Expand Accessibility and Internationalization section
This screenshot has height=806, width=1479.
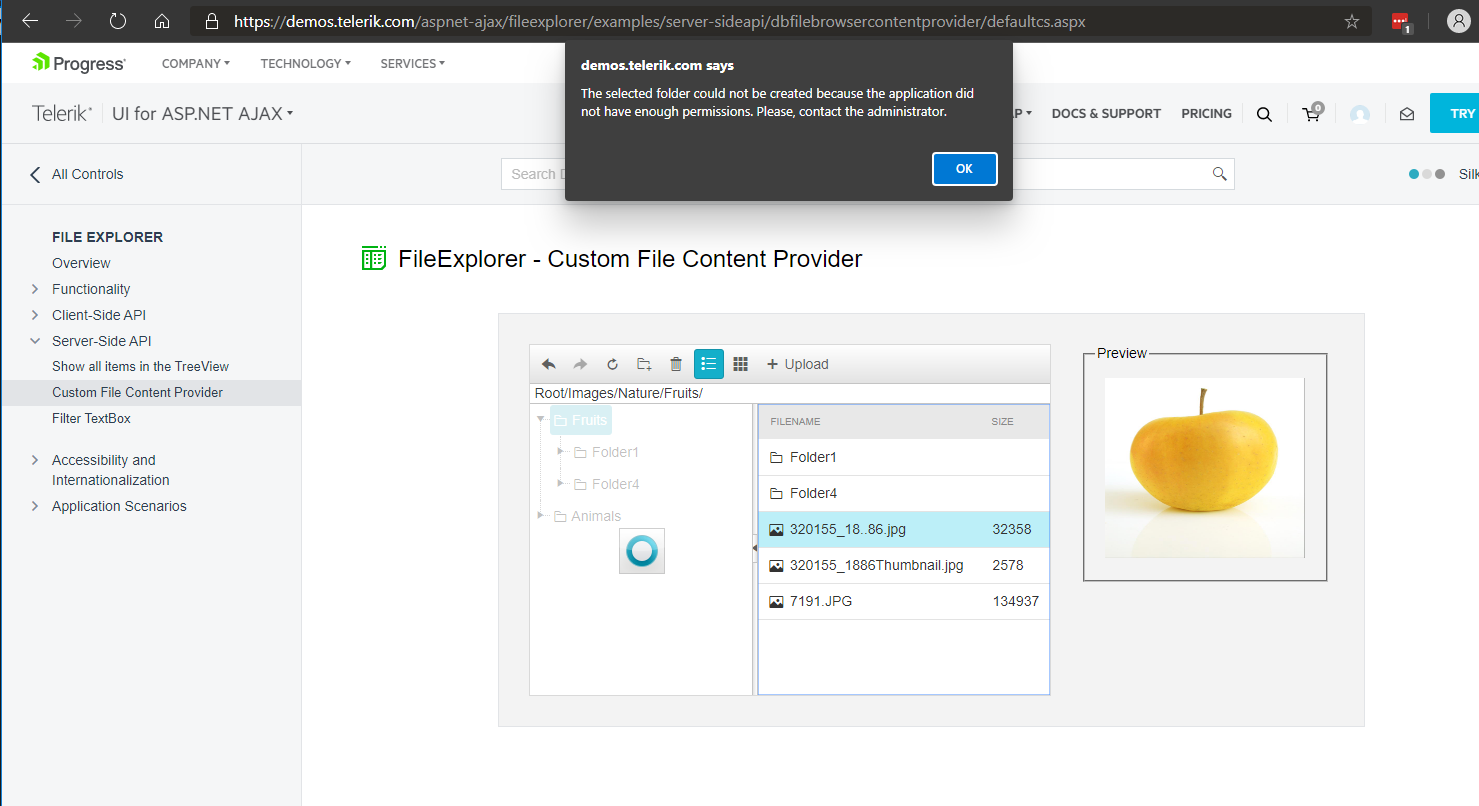pos(35,460)
